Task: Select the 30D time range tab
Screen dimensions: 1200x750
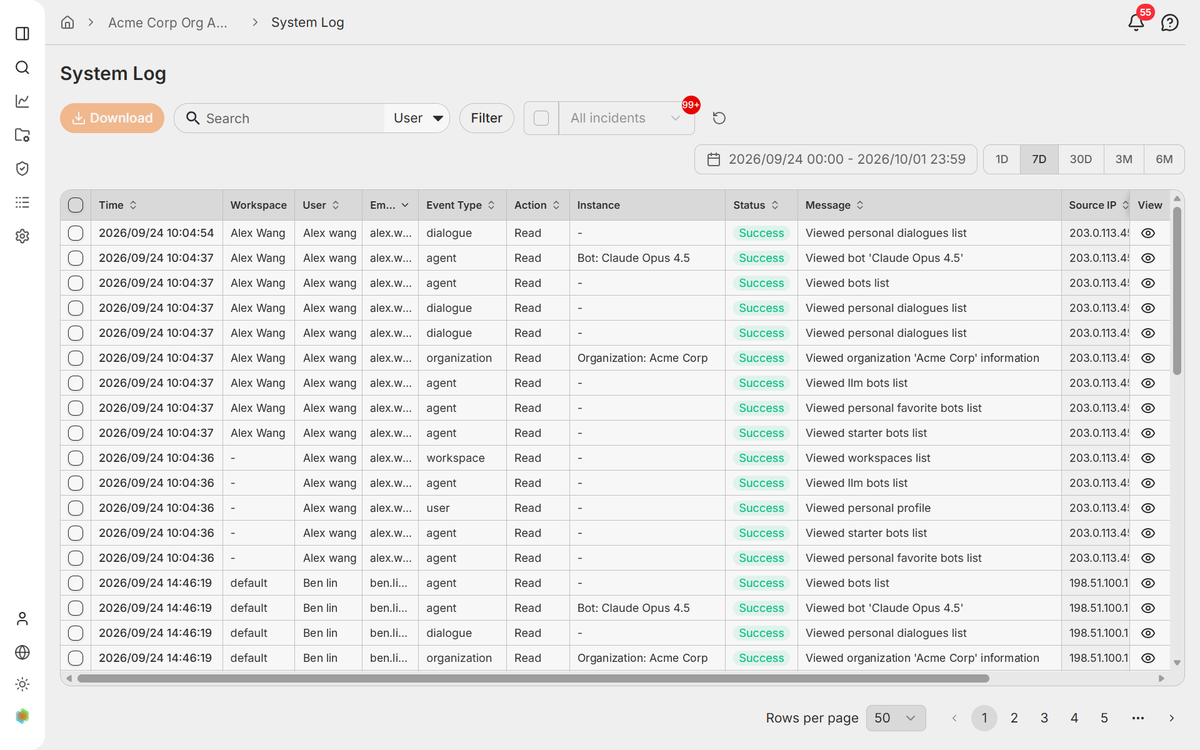Action: click(1080, 159)
